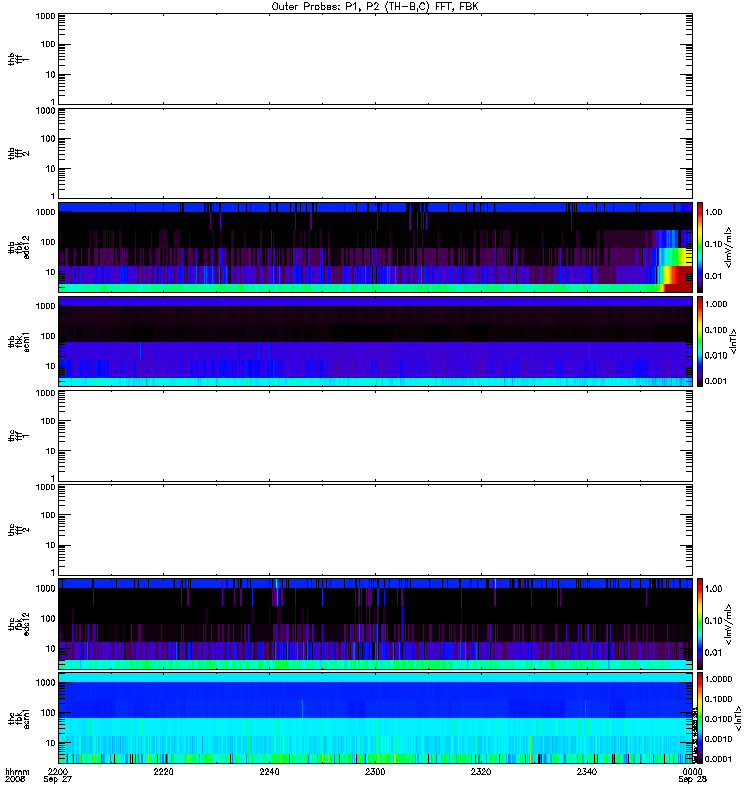Click "0.0001" on the thc scm1 color bar
This screenshot has height=800, width=750.
click(718, 759)
